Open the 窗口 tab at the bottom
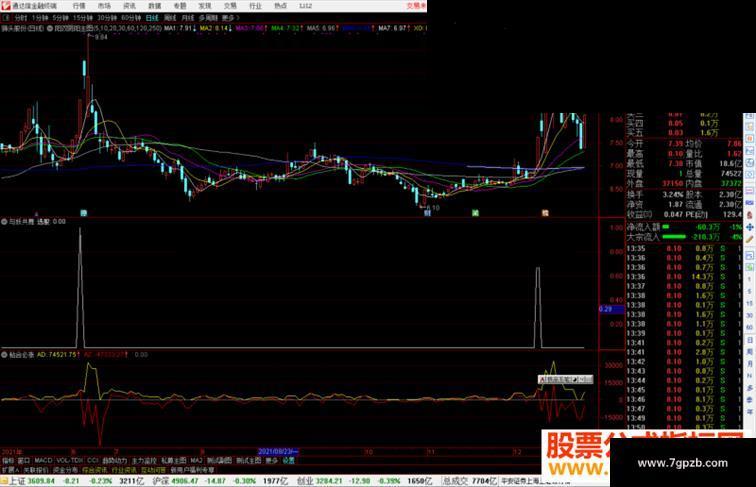The height and width of the screenshot is (487, 756). coord(24,461)
